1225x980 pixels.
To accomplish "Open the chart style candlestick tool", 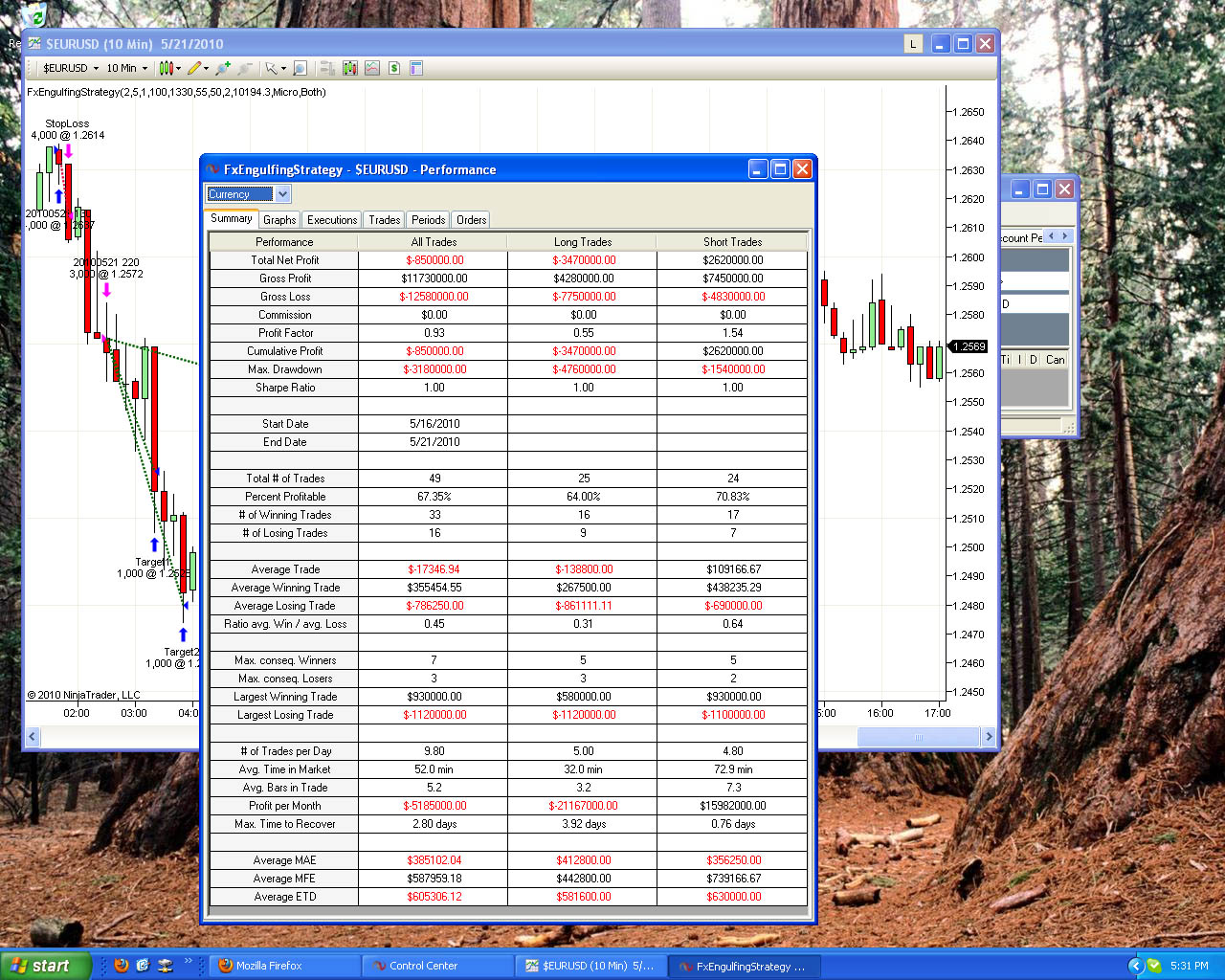I will point(166,68).
